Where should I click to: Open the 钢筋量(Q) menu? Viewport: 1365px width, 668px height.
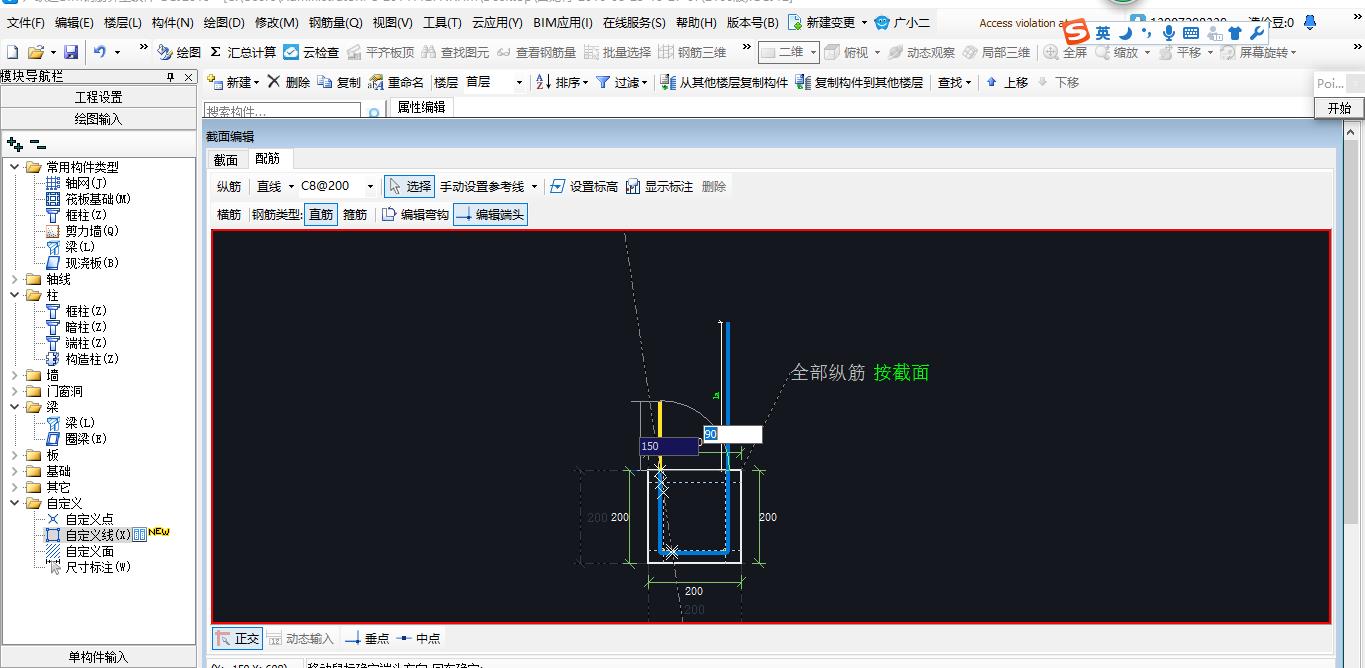pyautogui.click(x=335, y=22)
